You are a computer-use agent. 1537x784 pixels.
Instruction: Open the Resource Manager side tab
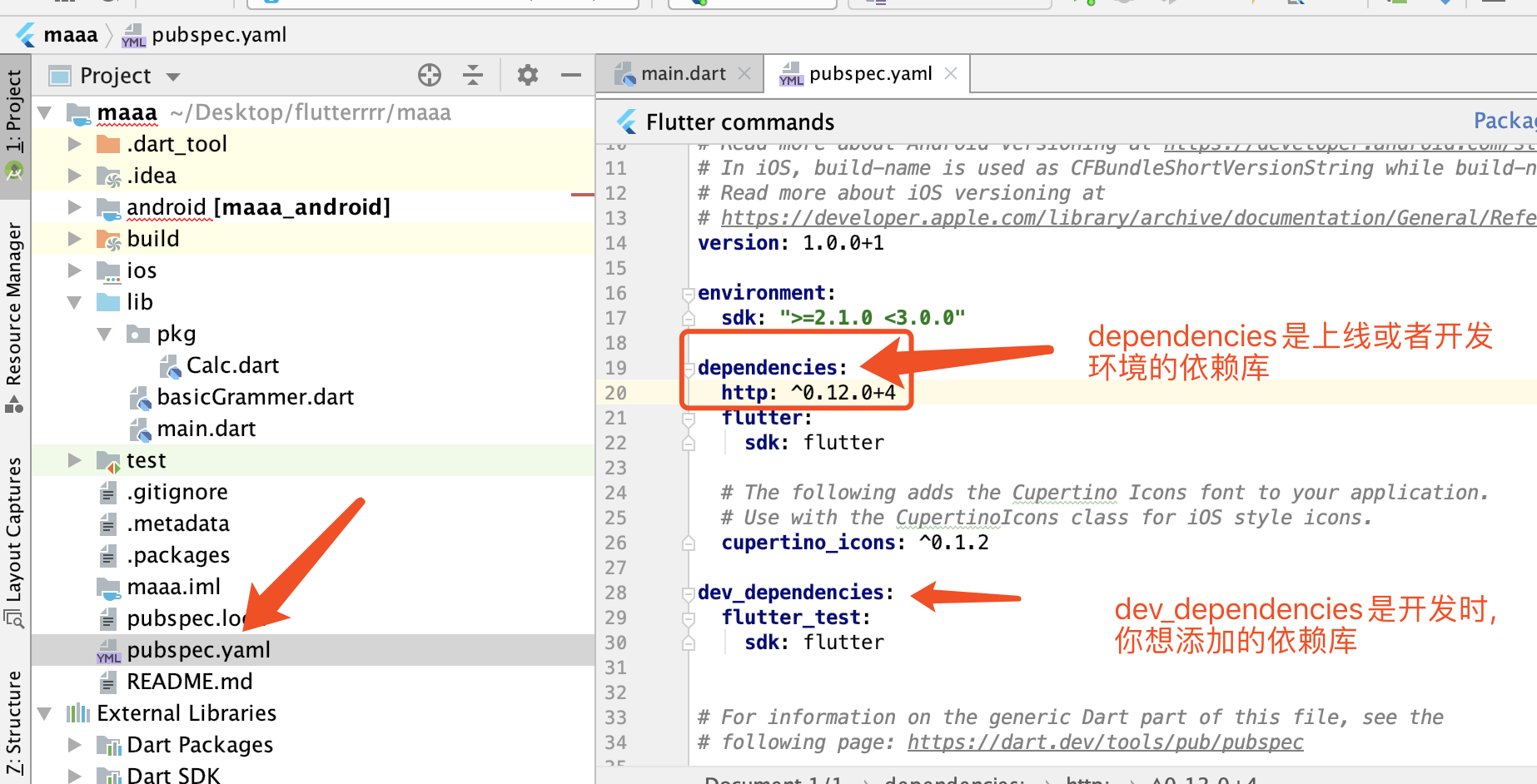point(14,316)
